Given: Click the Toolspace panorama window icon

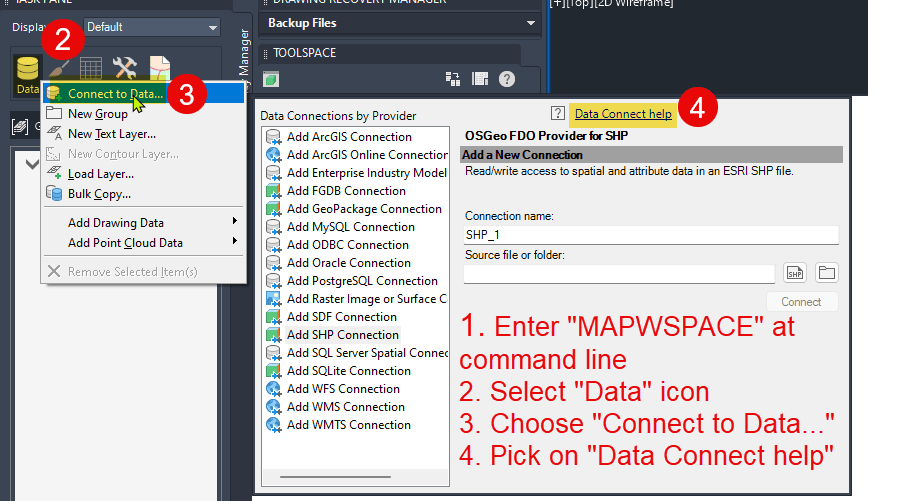Looking at the screenshot, I should [480, 79].
